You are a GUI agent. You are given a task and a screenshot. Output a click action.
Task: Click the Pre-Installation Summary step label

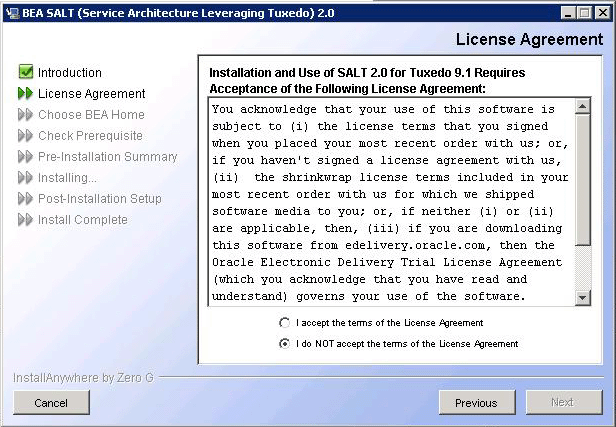click(x=108, y=157)
